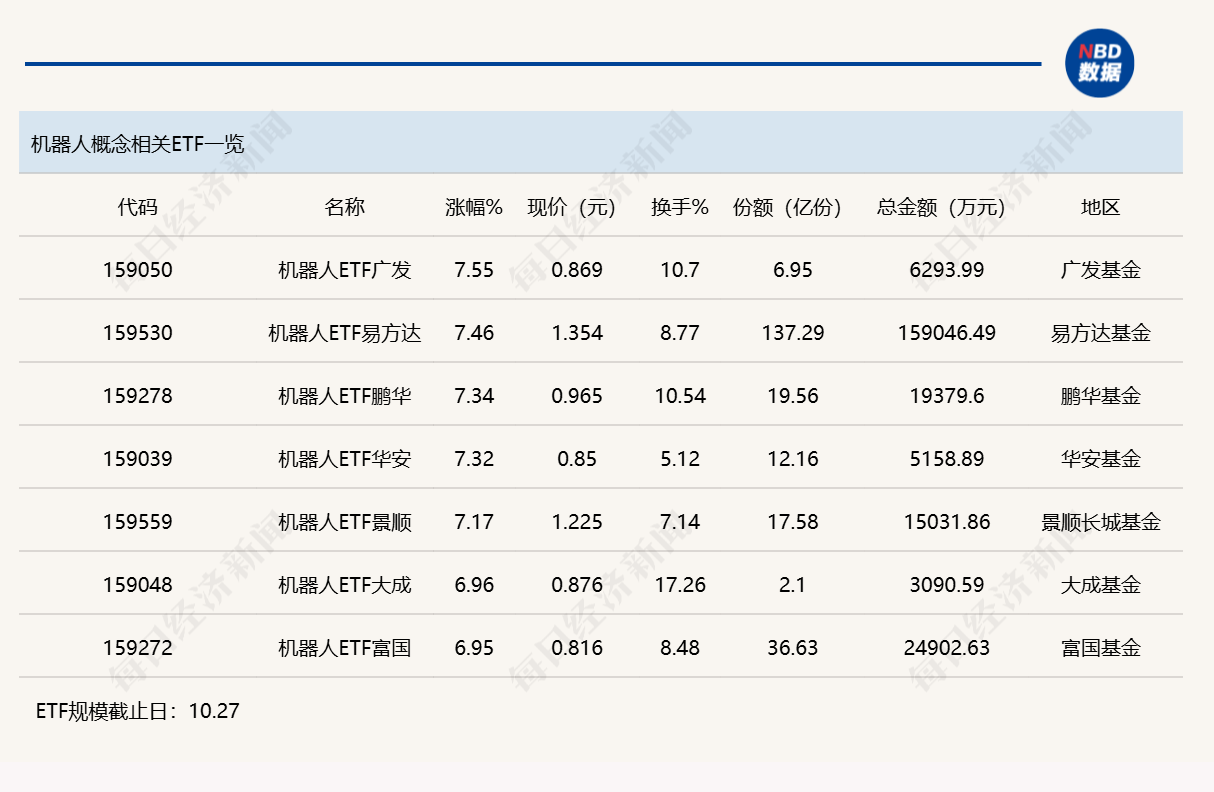The height and width of the screenshot is (792, 1214).
Task: Click the 6.96 gain value
Action: tap(474, 585)
